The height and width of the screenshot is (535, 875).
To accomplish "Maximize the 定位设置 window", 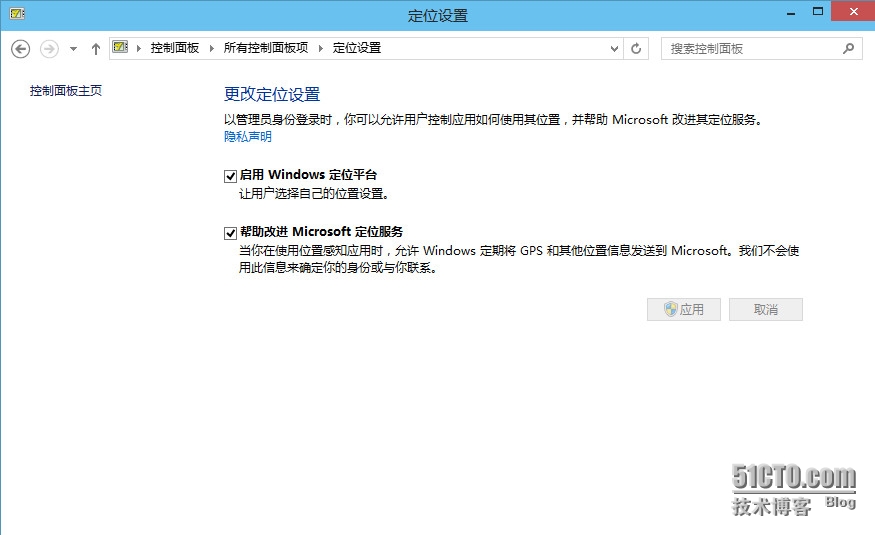I will pyautogui.click(x=818, y=12).
